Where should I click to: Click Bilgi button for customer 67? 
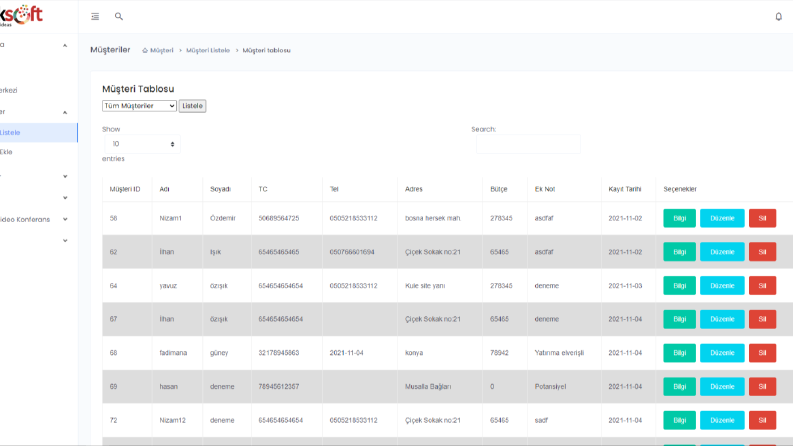pyautogui.click(x=679, y=319)
